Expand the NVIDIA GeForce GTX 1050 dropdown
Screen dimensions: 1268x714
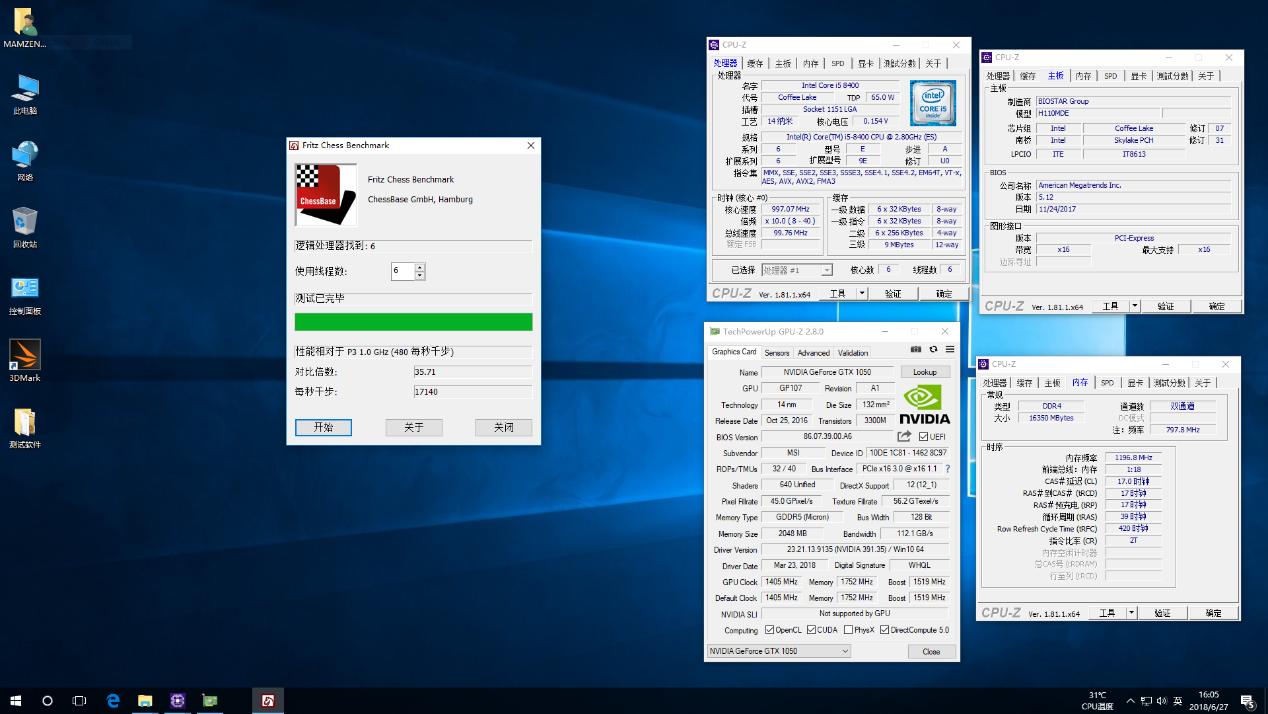coord(844,651)
